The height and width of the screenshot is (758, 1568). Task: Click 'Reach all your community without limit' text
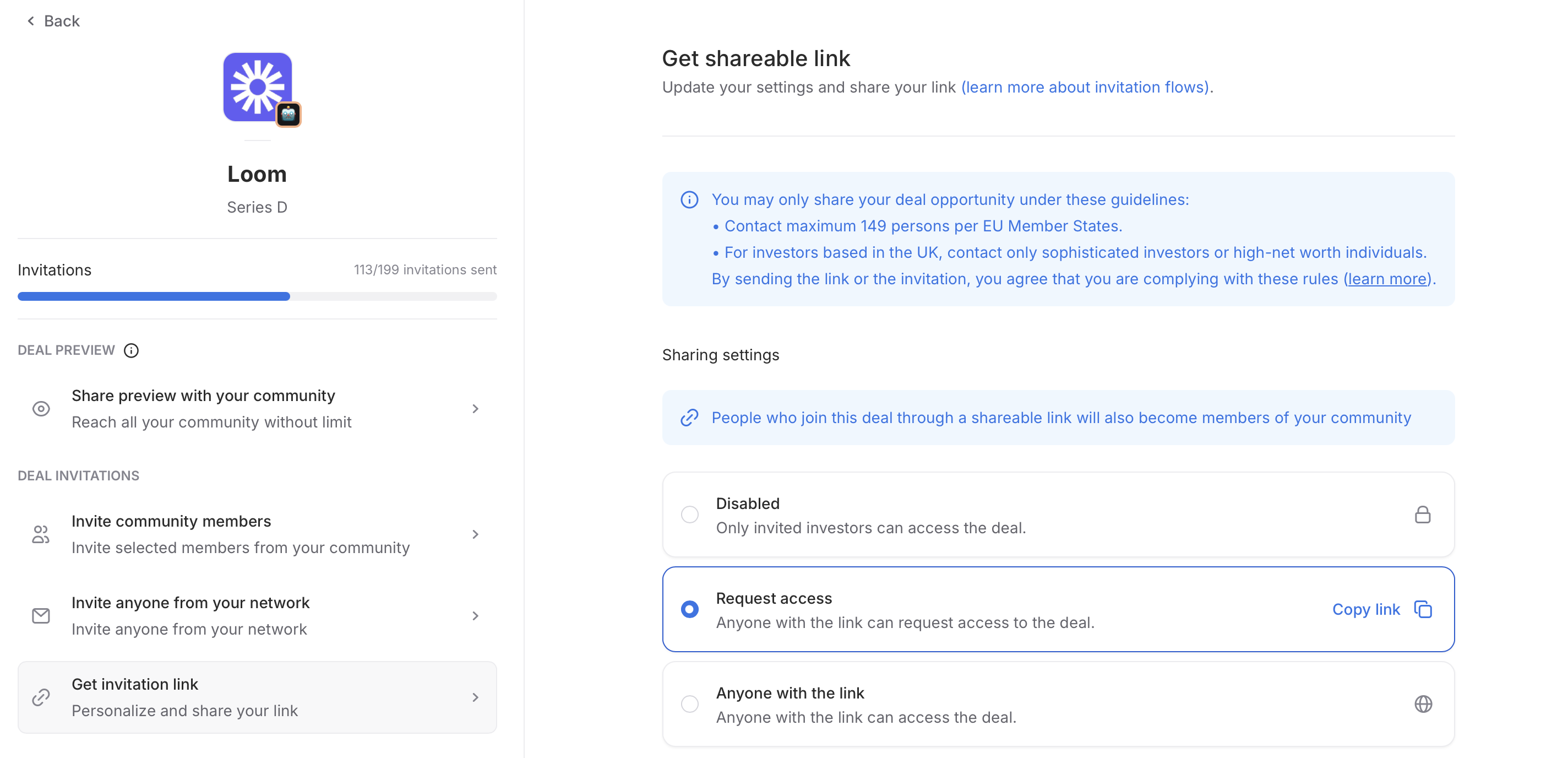(211, 422)
